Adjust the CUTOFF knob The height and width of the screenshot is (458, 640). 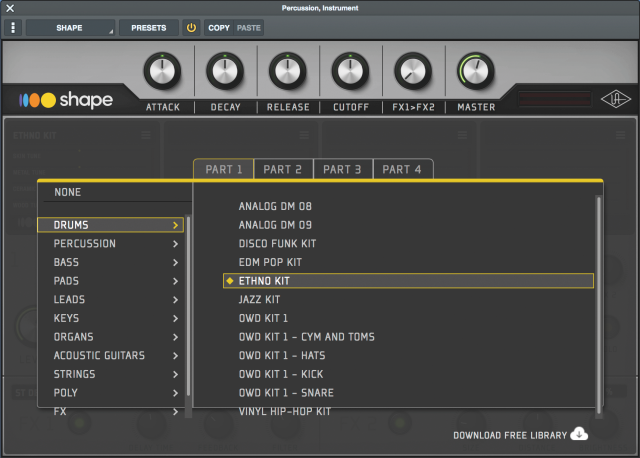[x=350, y=71]
